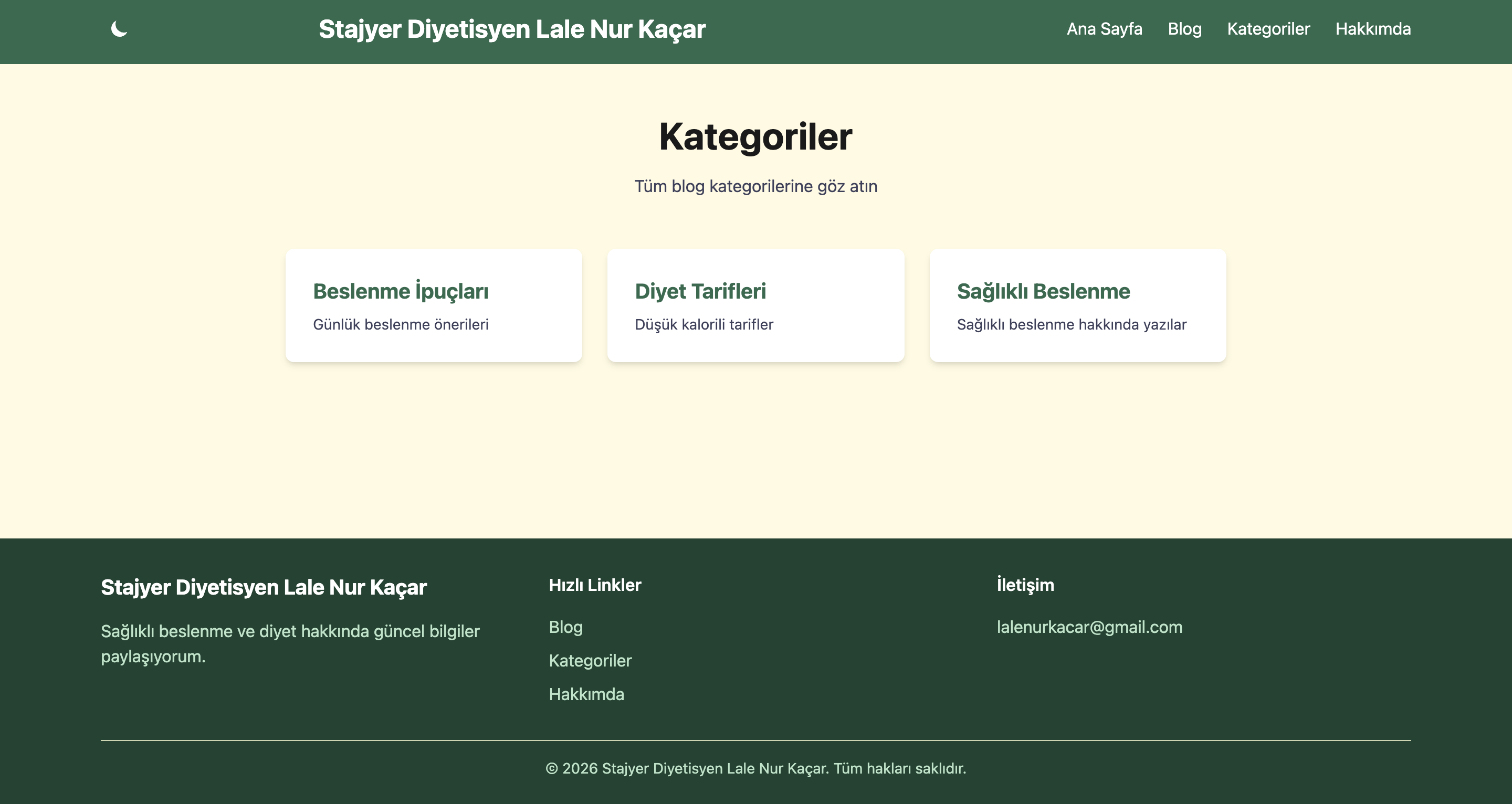
Task: Open the lalenurkacar@gmail.com email link
Action: pyautogui.click(x=1090, y=627)
